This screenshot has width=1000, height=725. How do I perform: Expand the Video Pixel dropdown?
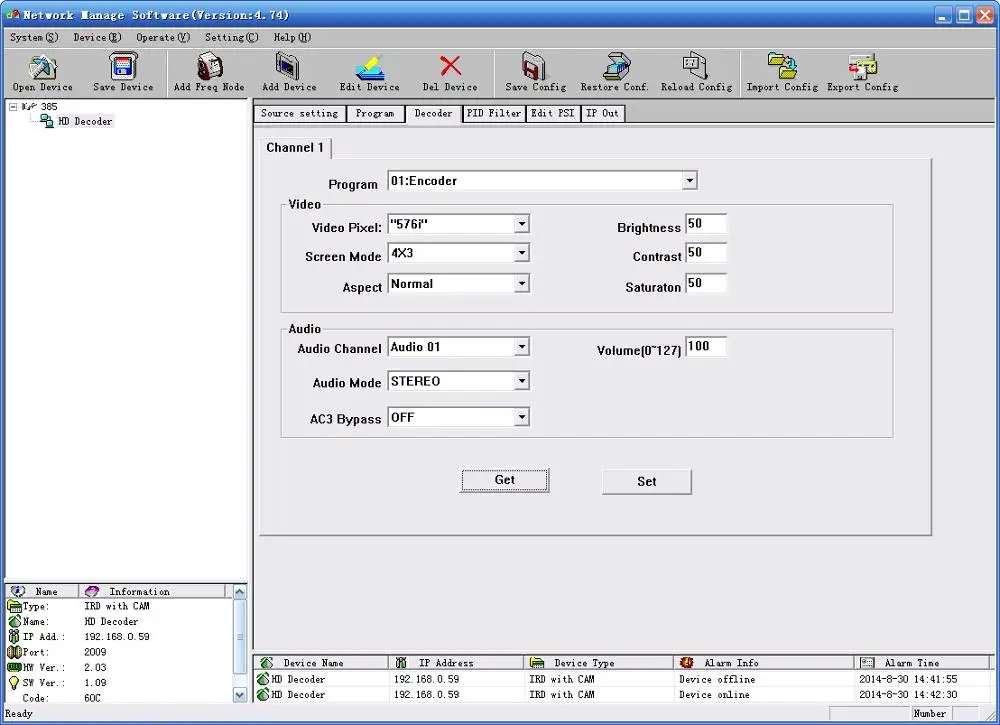click(521, 224)
